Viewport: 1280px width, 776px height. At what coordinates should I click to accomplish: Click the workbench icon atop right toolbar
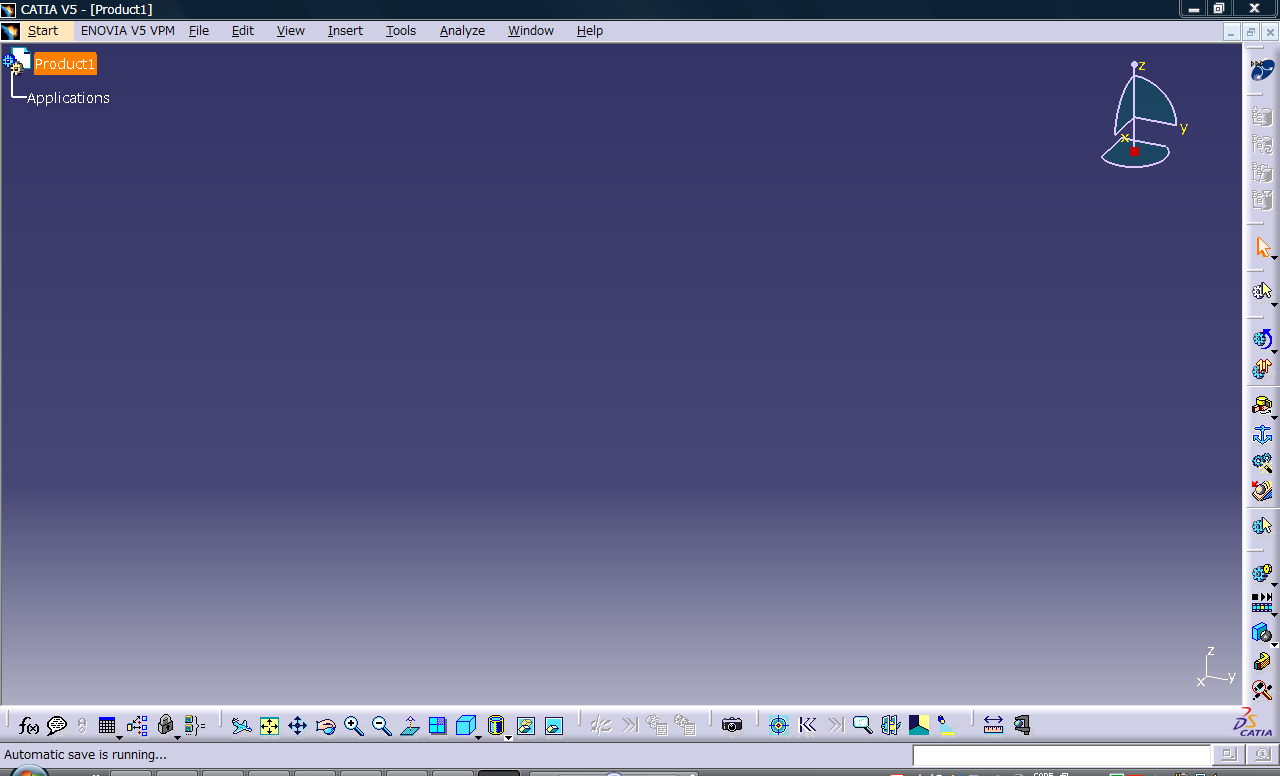point(1262,70)
